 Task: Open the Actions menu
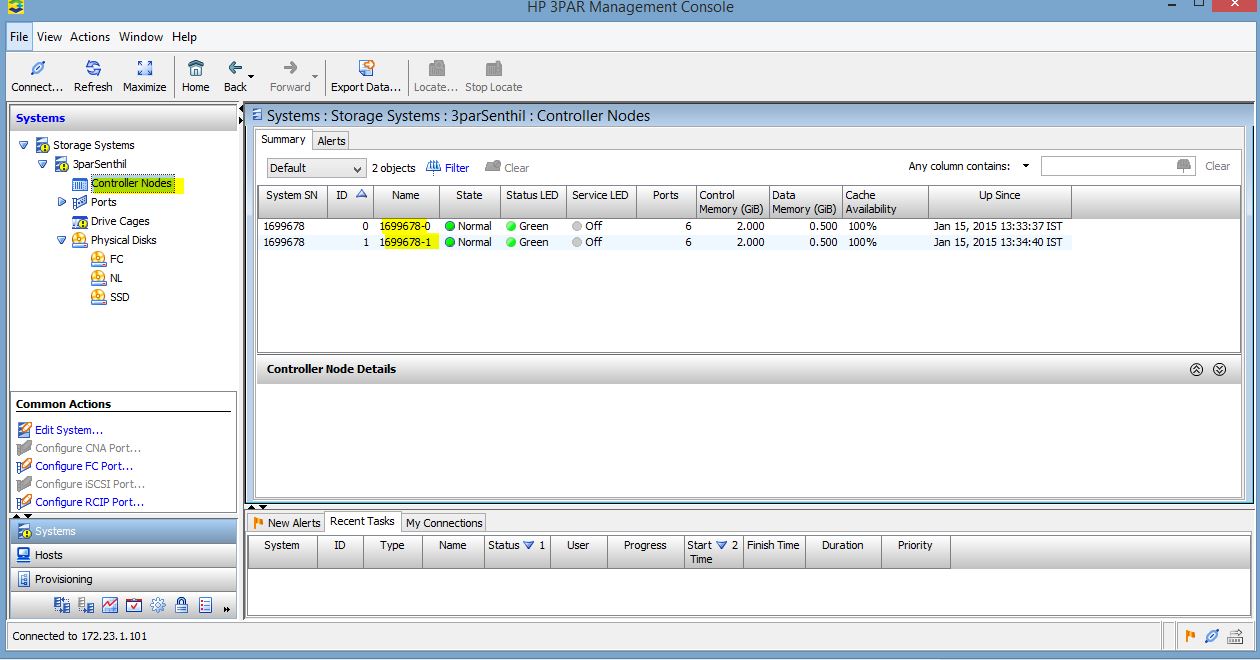tap(90, 37)
